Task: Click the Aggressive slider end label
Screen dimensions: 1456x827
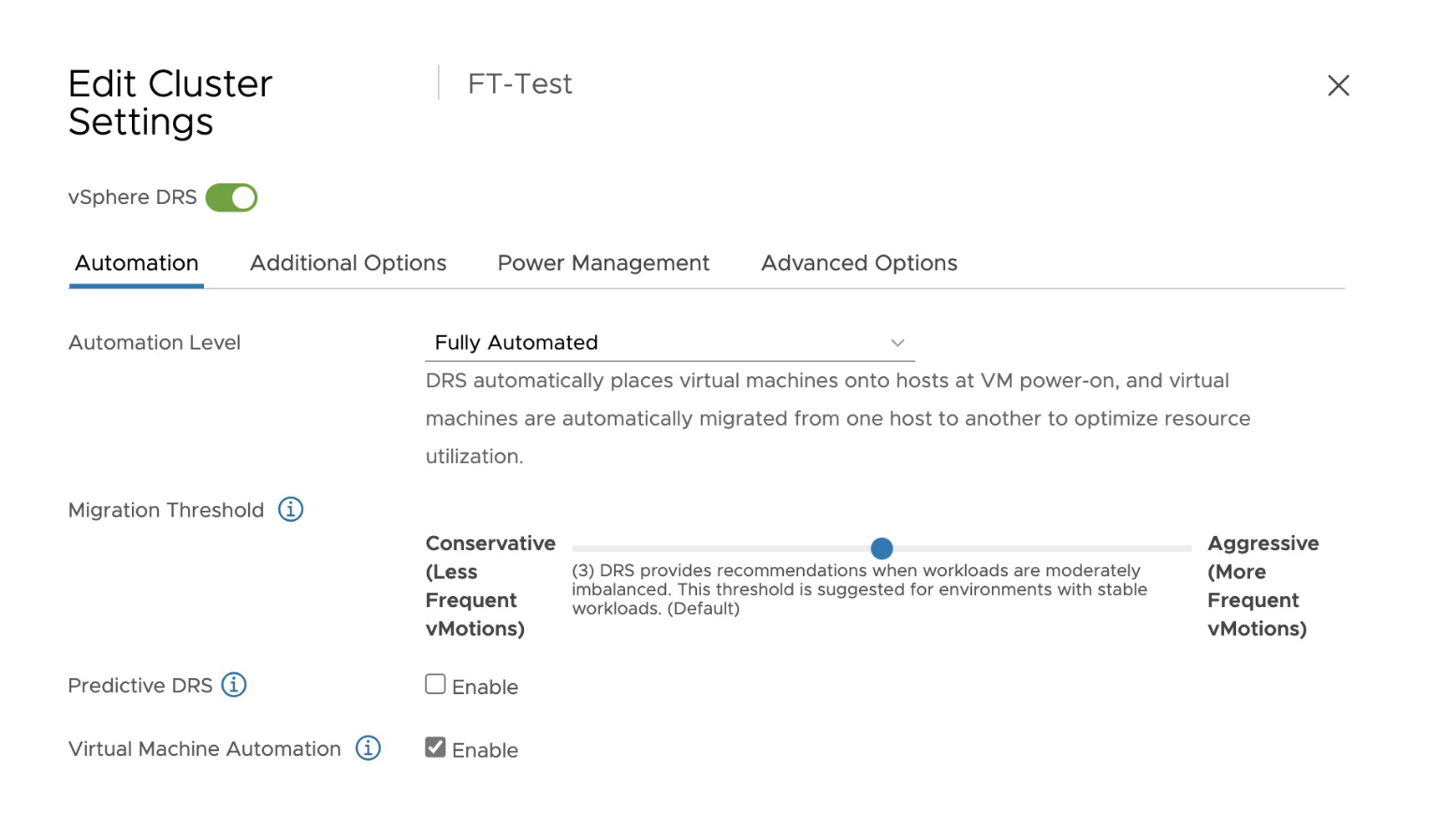Action: [1262, 586]
